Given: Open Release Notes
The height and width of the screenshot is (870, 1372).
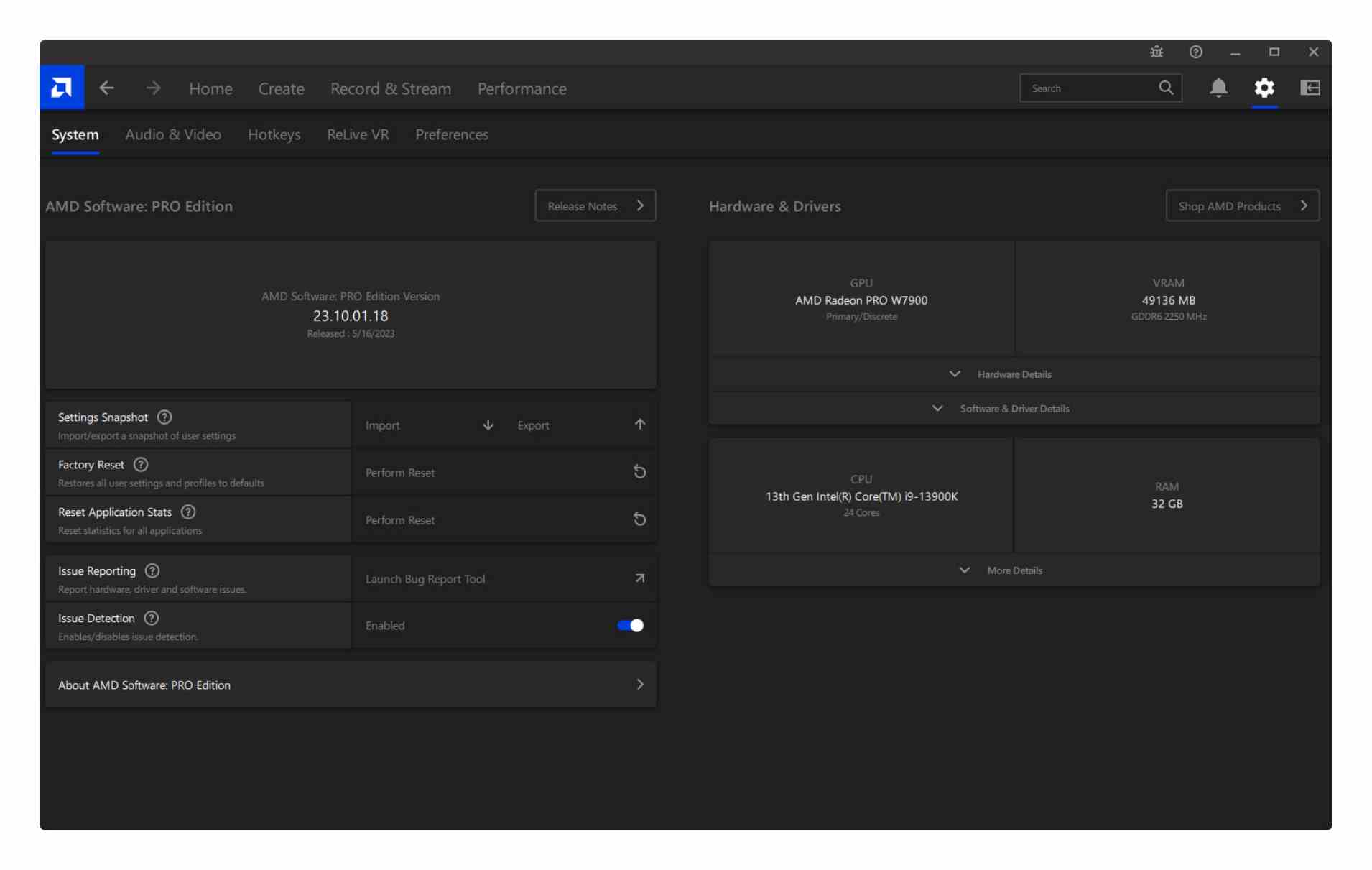Looking at the screenshot, I should (x=595, y=205).
